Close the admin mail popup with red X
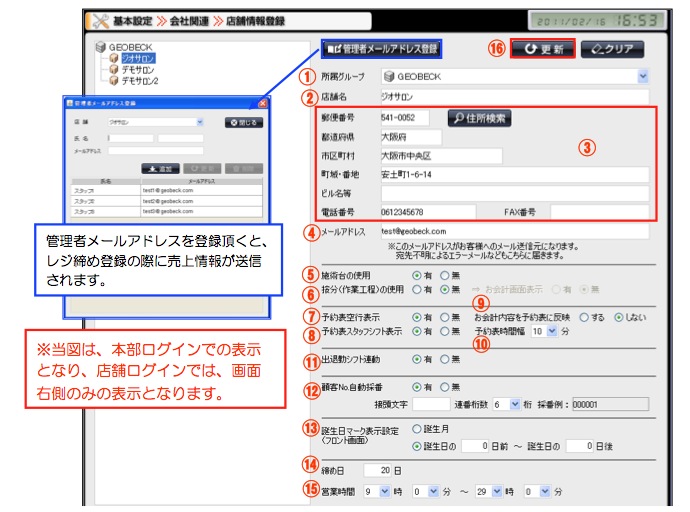This screenshot has height=512, width=690. 262,103
